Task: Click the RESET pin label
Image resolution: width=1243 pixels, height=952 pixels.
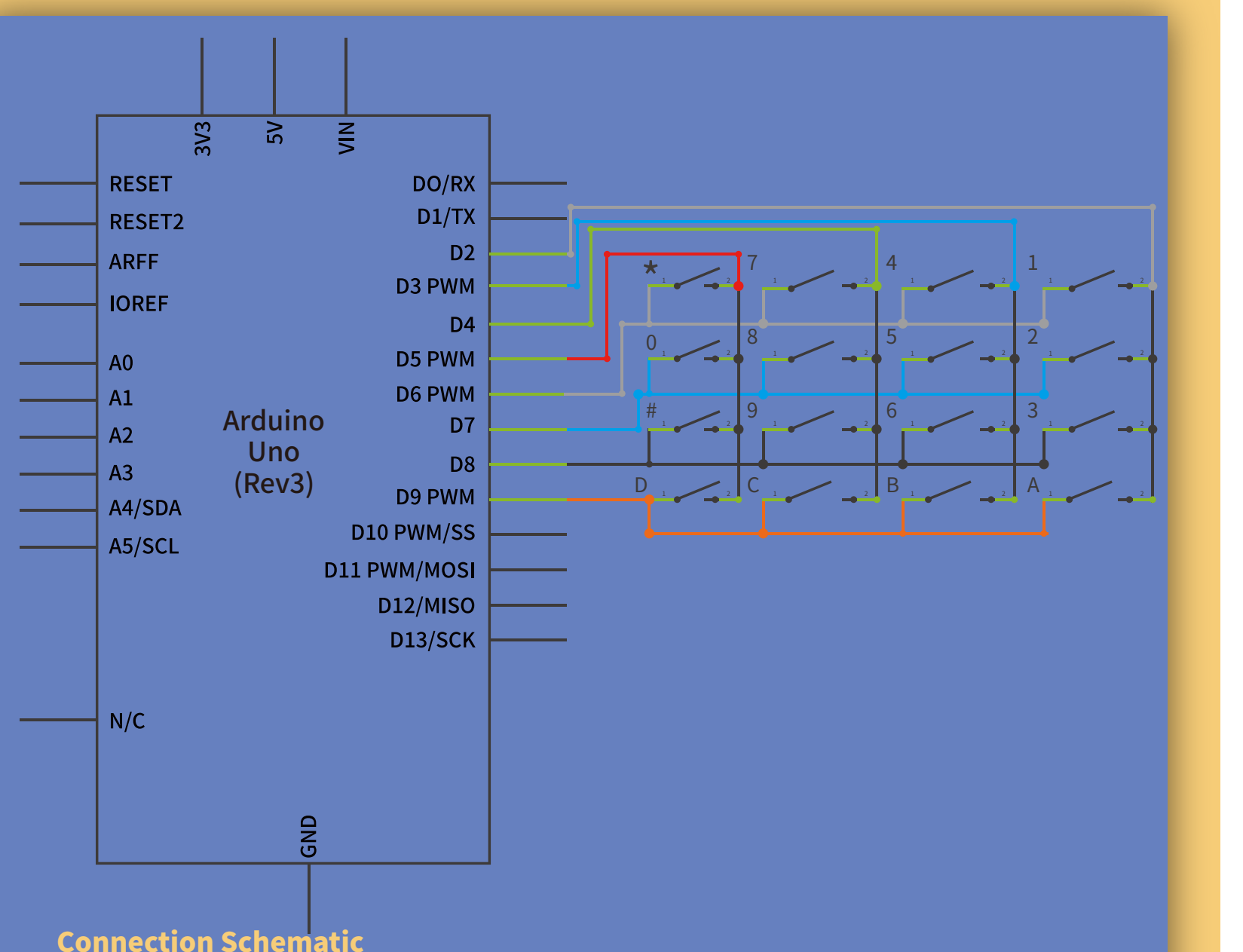Action: (141, 184)
